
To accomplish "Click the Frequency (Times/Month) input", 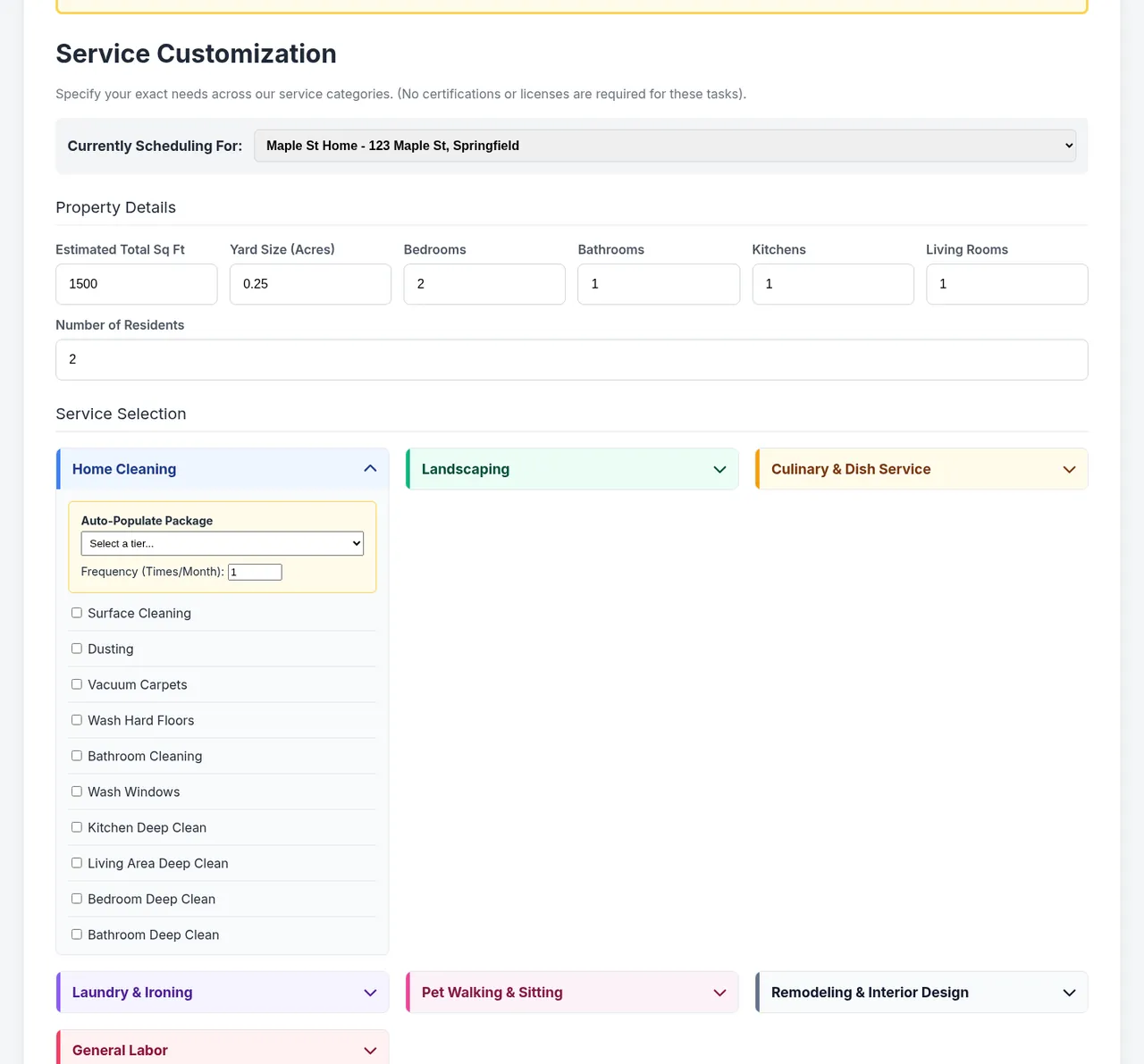I will [x=255, y=572].
